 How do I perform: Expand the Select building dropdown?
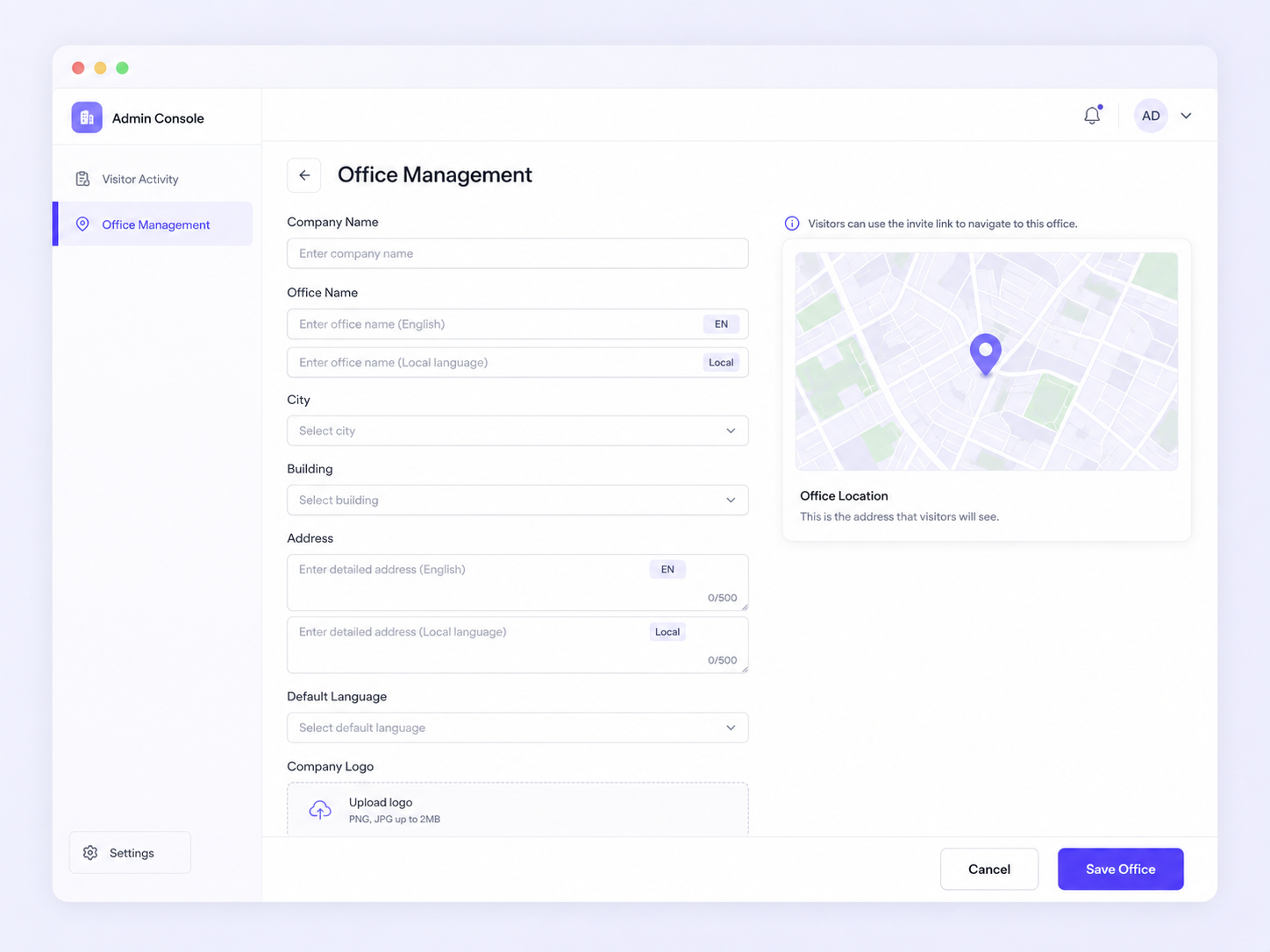coord(517,501)
